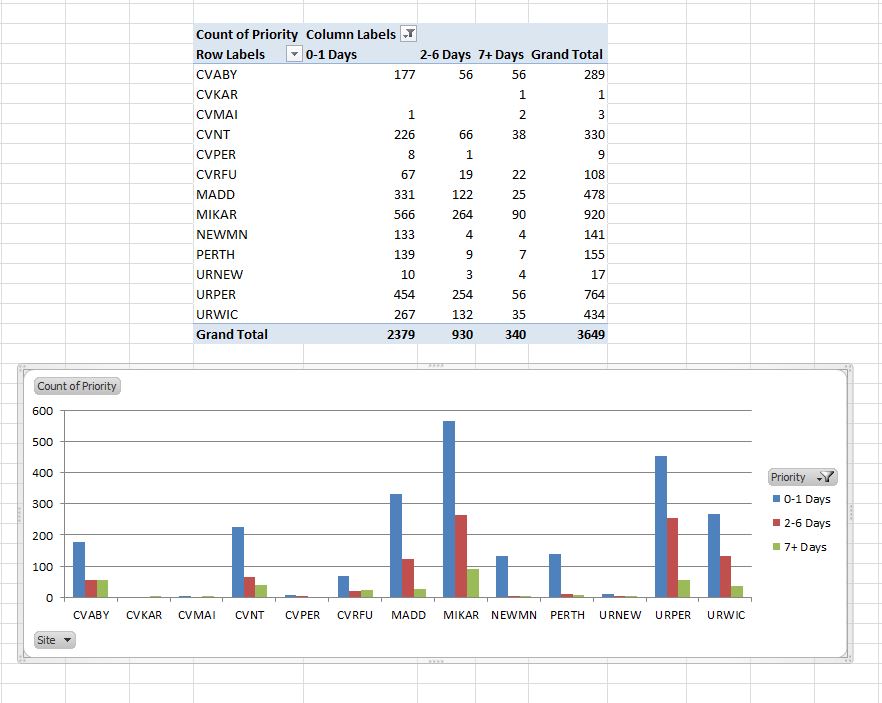Screen dimensions: 882x703
Task: Select the cell with value 264
Action: coord(446,214)
